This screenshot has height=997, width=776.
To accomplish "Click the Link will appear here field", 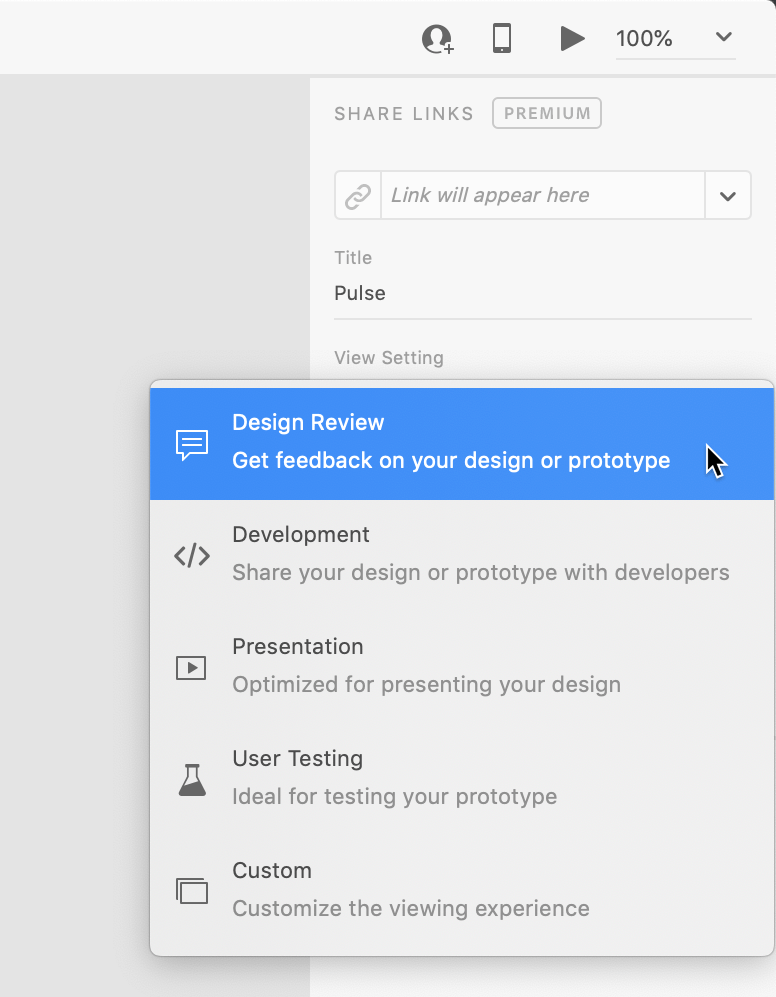I will [542, 196].
